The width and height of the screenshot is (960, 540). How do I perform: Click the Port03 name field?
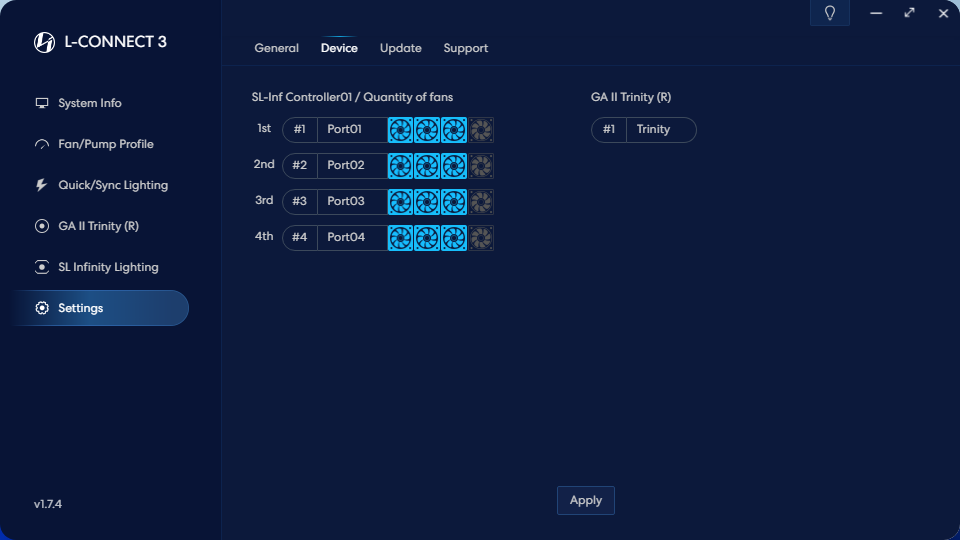353,201
